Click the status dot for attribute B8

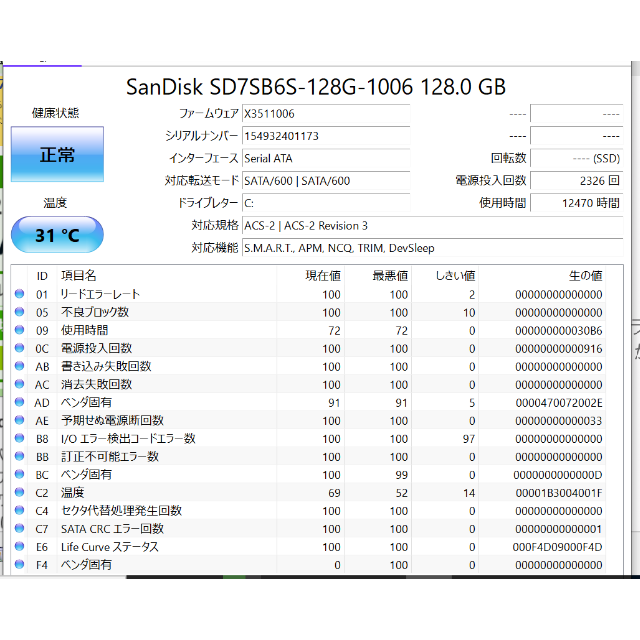coord(19,438)
